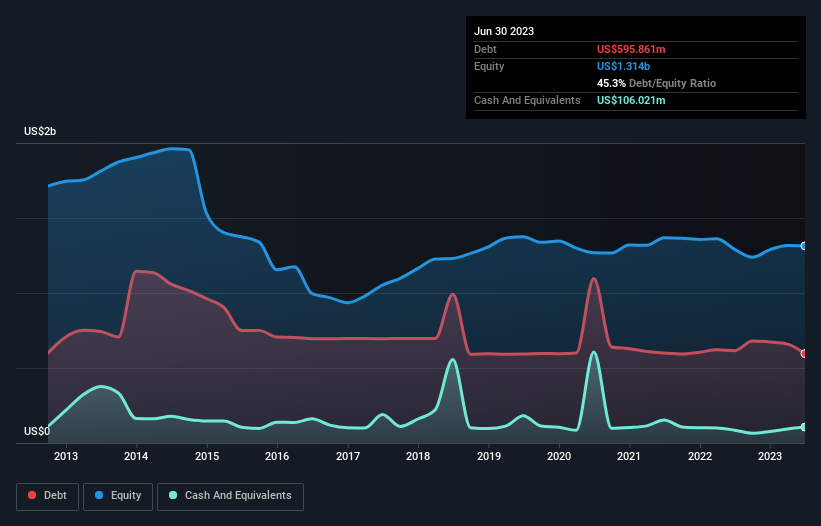This screenshot has width=821, height=526.
Task: Click the 45.3% Debt/Equity Ratio text
Action: point(656,83)
